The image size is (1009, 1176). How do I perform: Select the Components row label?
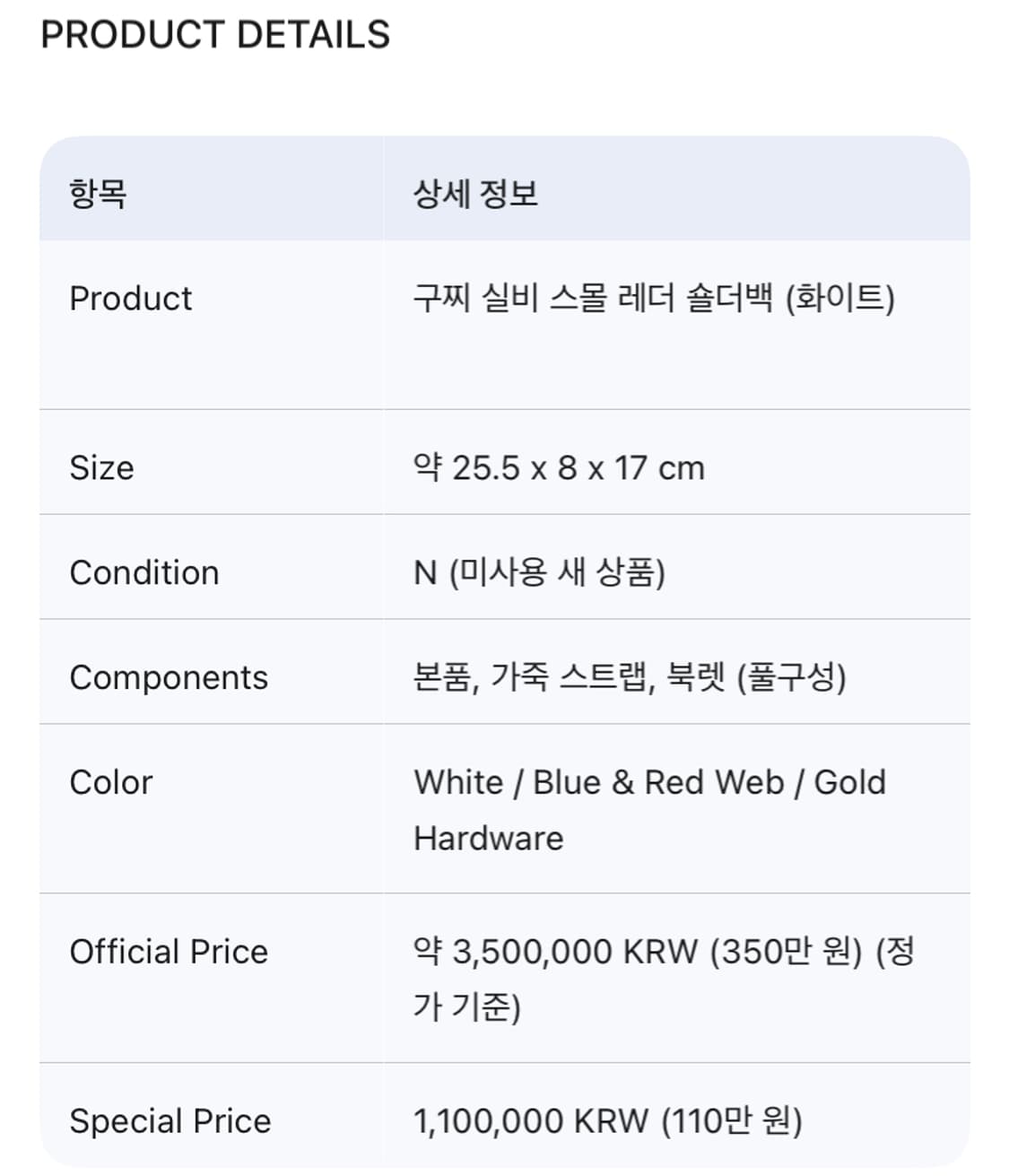click(169, 678)
